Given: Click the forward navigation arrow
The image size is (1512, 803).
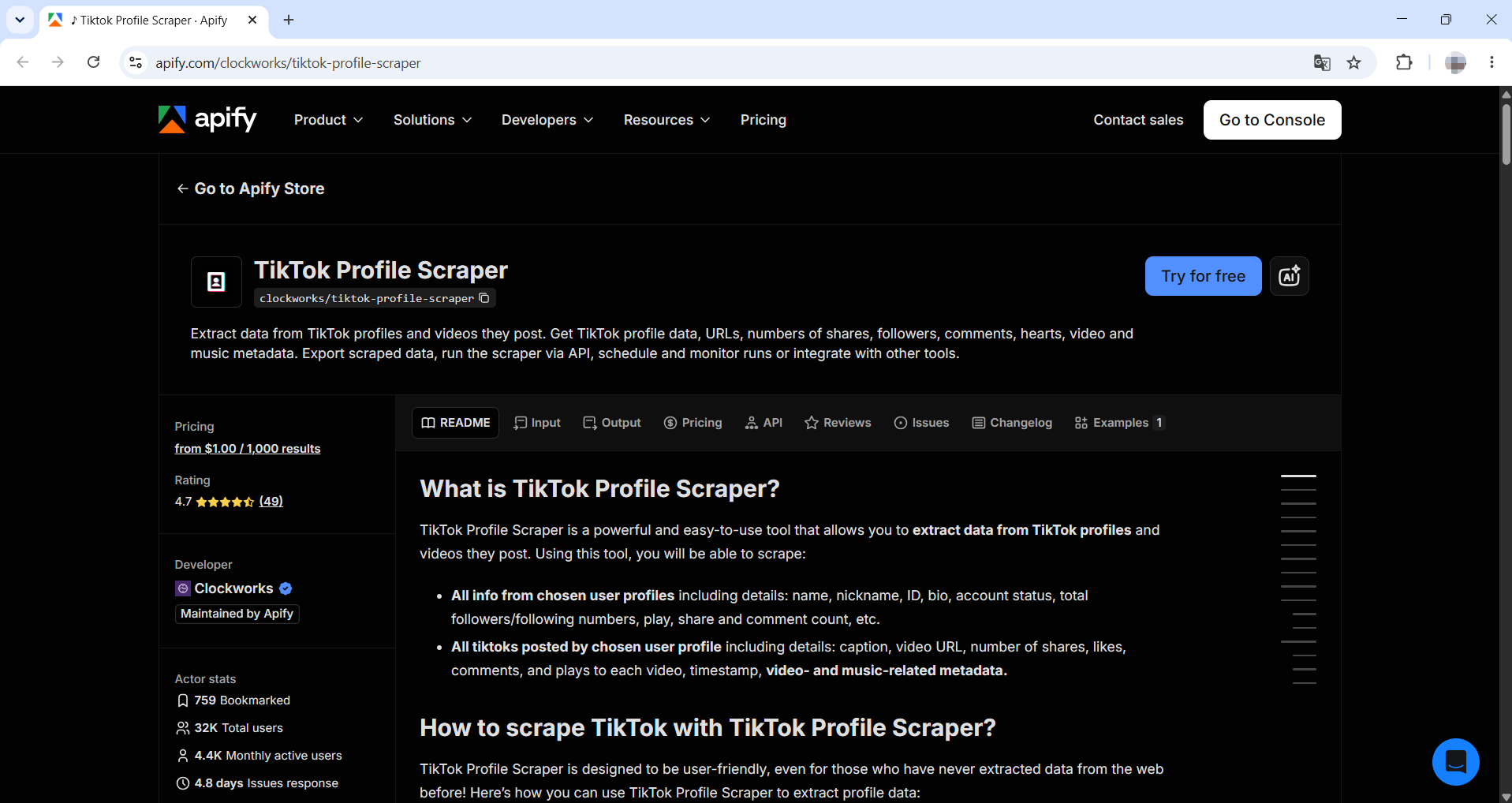Looking at the screenshot, I should point(58,62).
